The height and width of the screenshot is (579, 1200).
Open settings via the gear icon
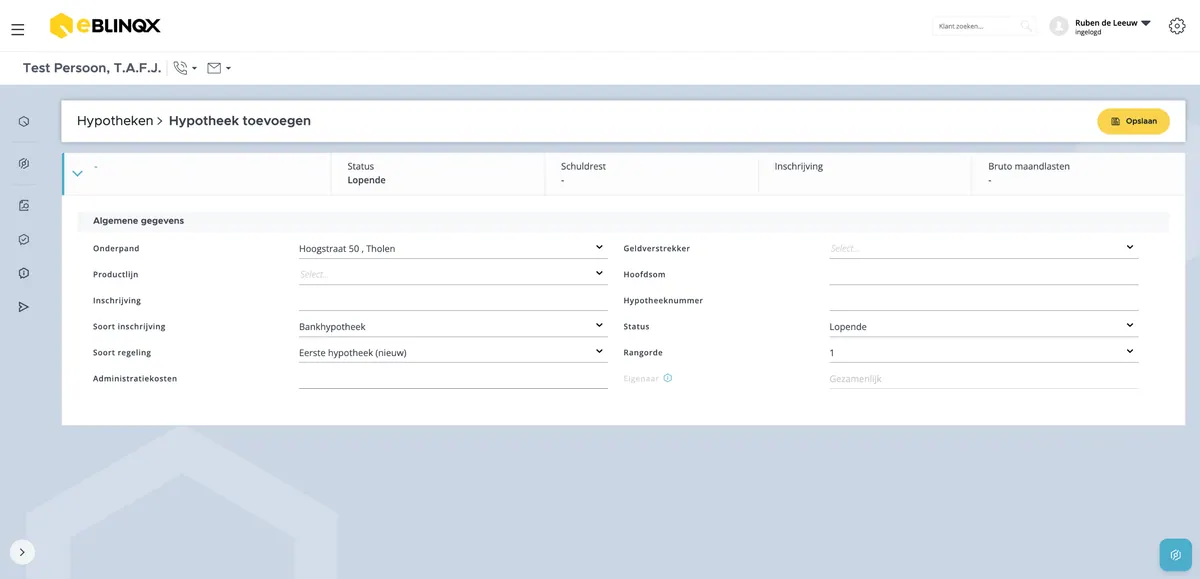point(1177,26)
